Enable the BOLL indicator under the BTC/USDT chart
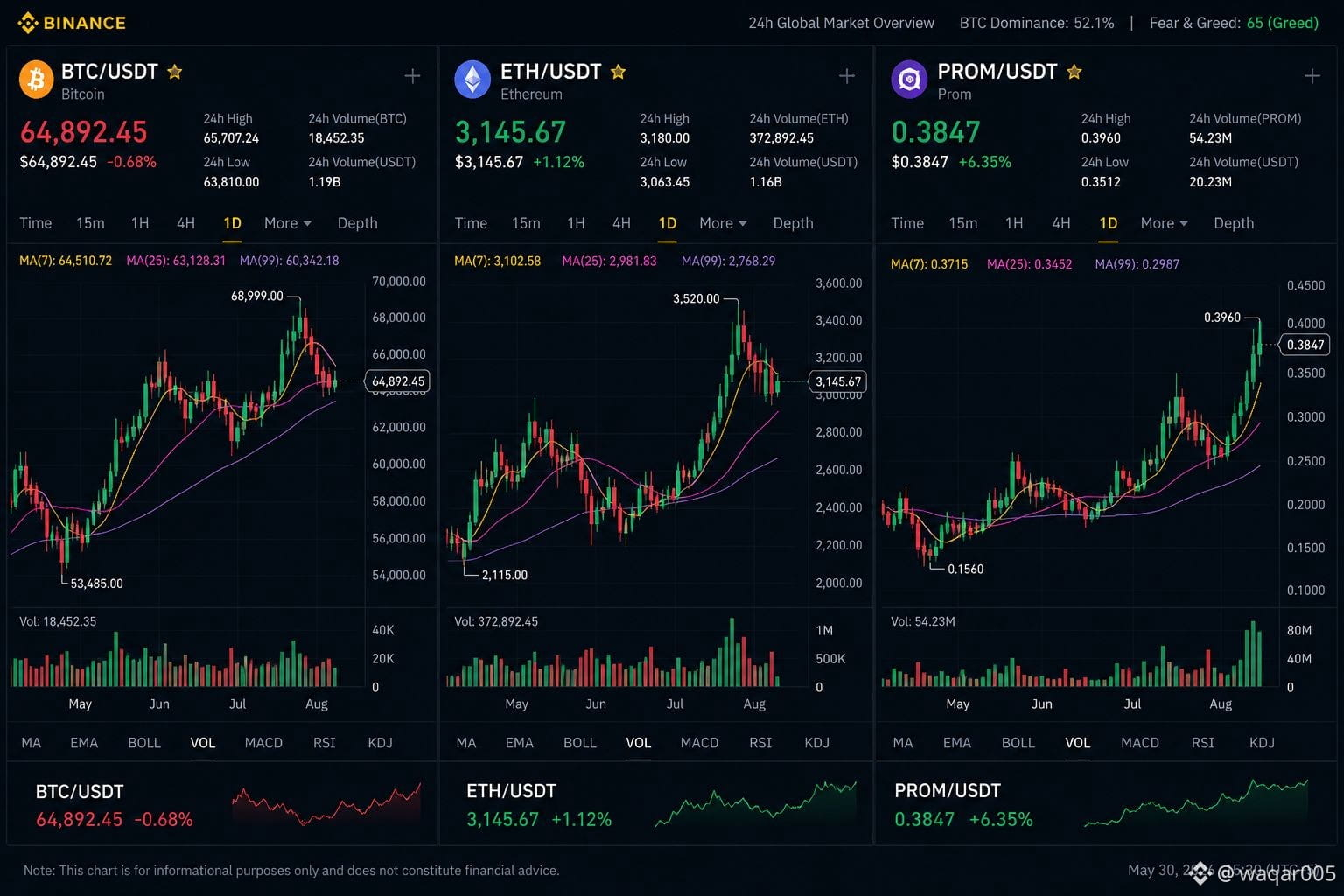Image resolution: width=1344 pixels, height=896 pixels. tap(144, 743)
